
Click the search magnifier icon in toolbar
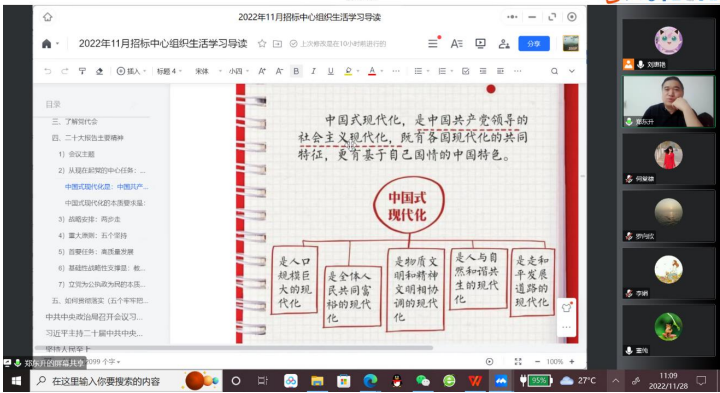(x=554, y=71)
